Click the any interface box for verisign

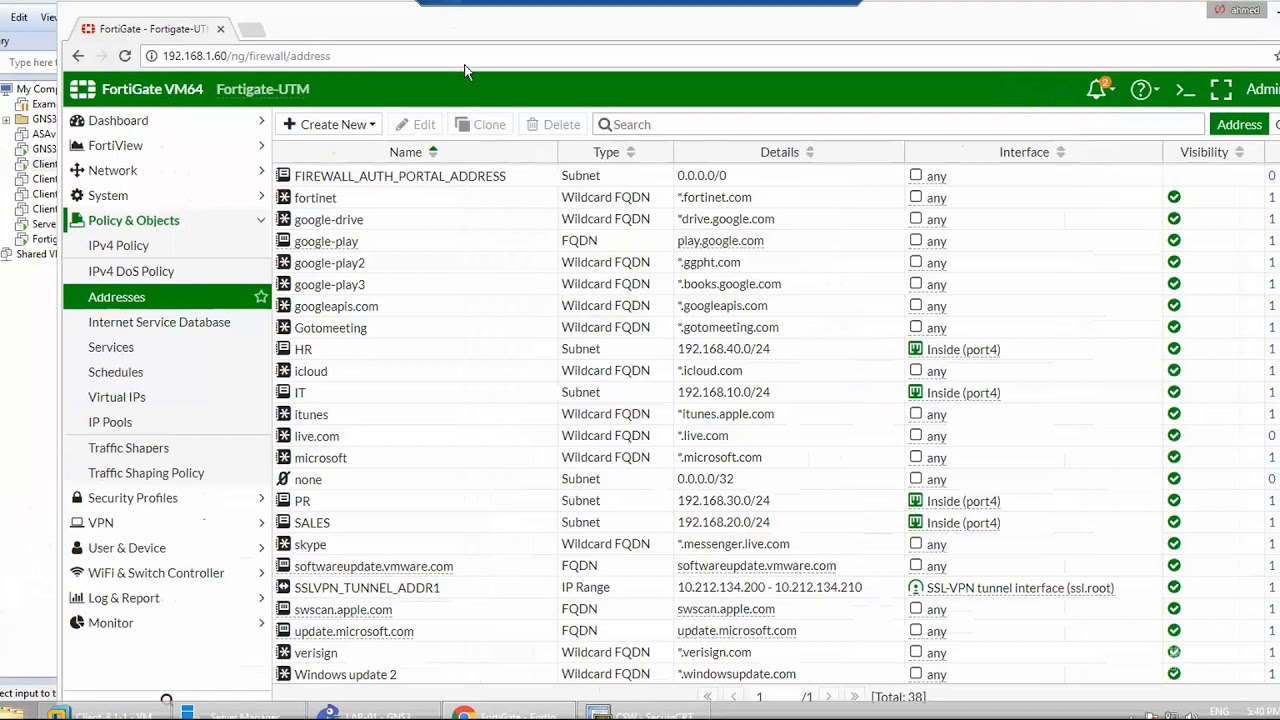click(915, 652)
